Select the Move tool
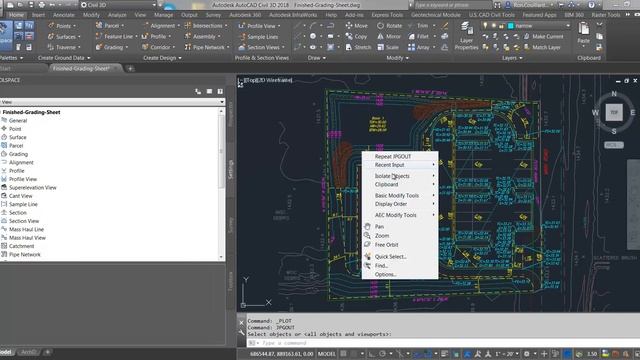 click(356, 26)
